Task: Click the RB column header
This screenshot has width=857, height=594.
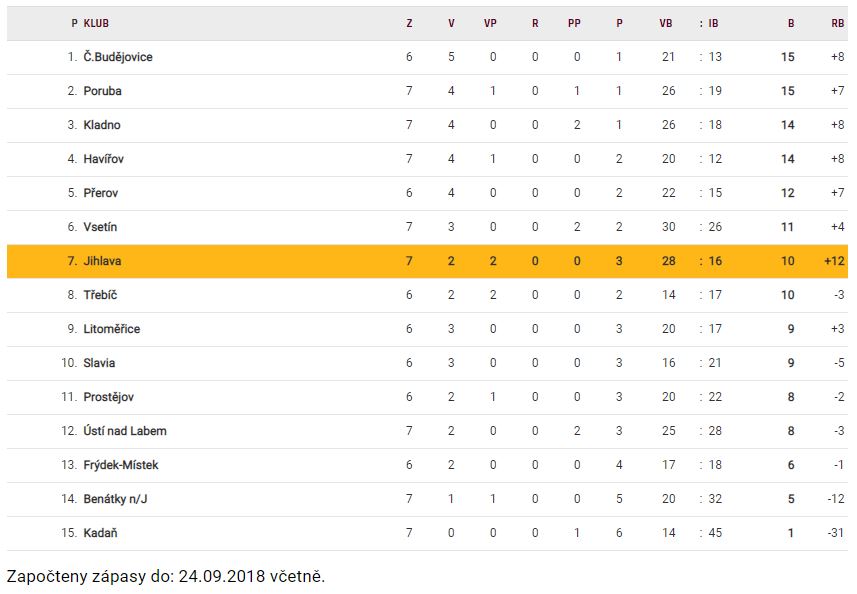Action: coord(837,23)
